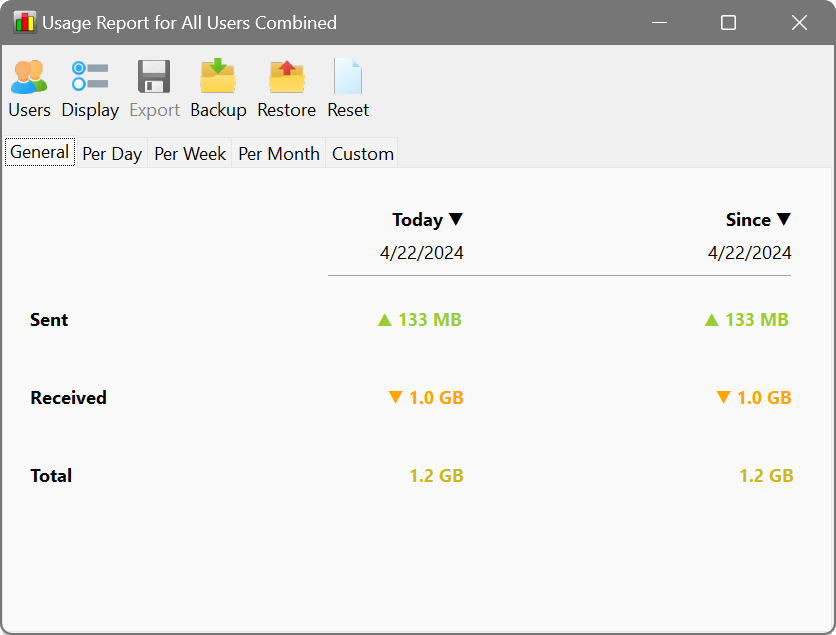Reset usage data with Reset icon
This screenshot has height=635, width=836.
pyautogui.click(x=348, y=78)
